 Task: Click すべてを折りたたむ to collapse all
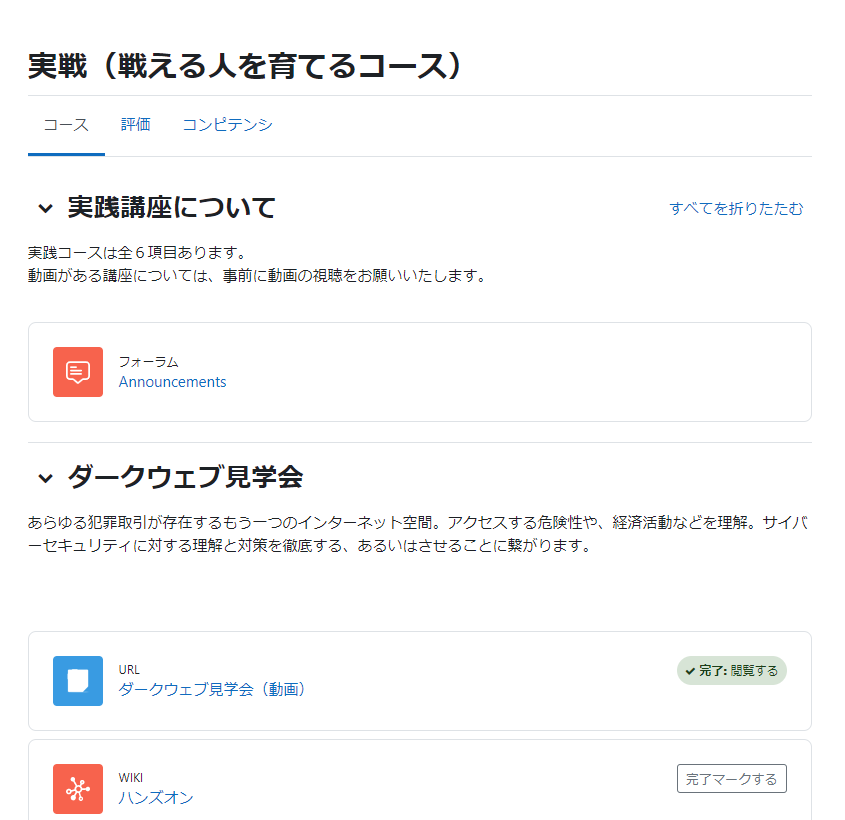coord(736,208)
